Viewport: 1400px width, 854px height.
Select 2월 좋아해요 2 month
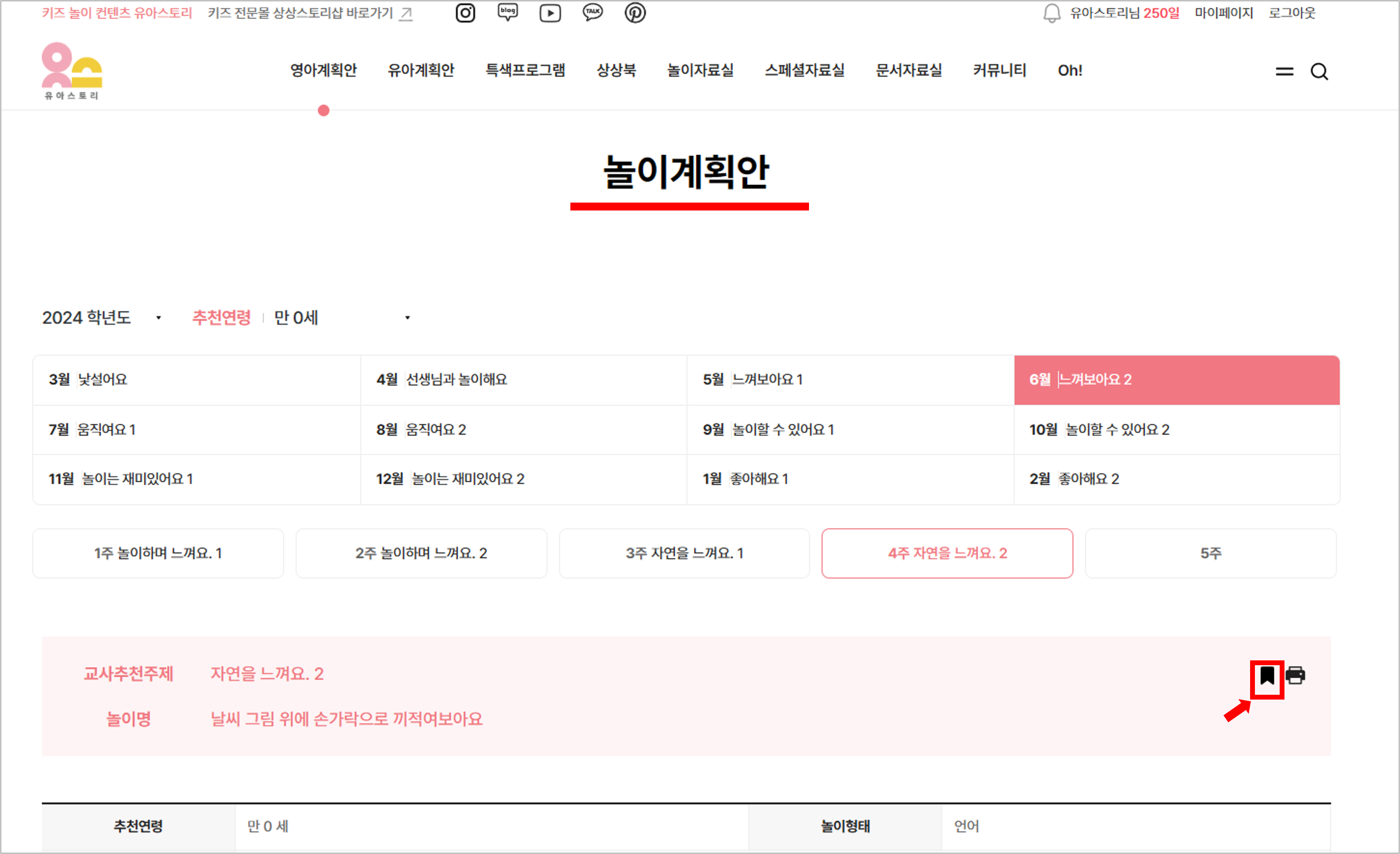(1177, 479)
